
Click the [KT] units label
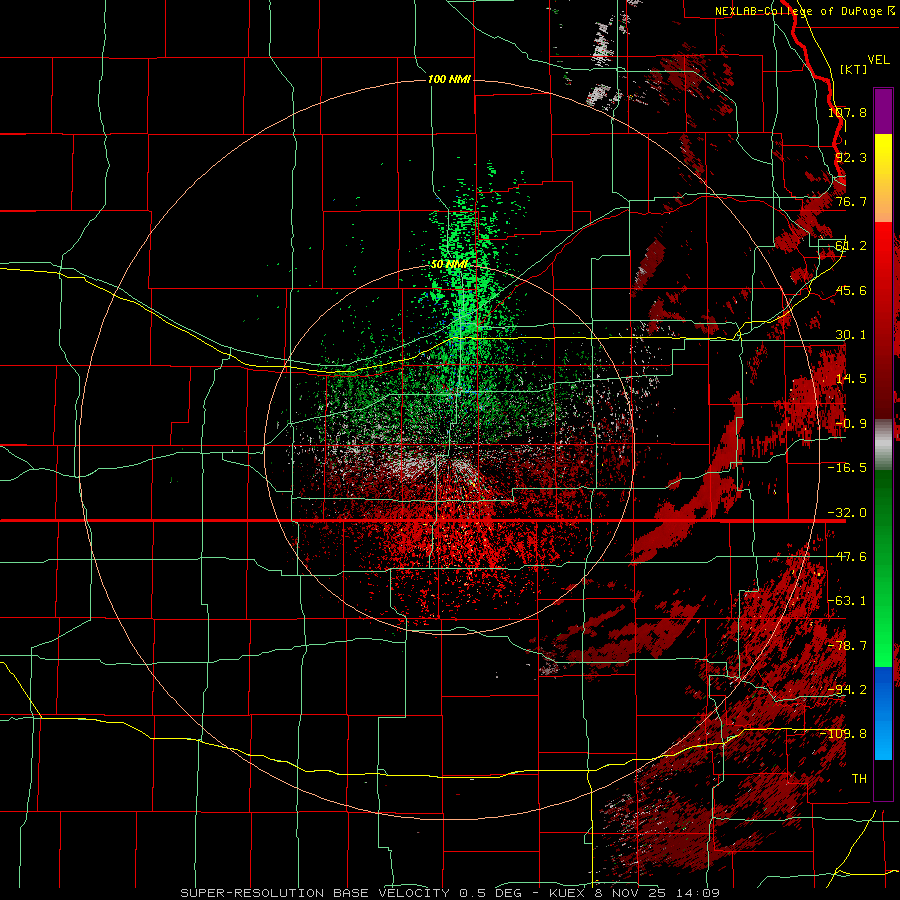[x=854, y=69]
